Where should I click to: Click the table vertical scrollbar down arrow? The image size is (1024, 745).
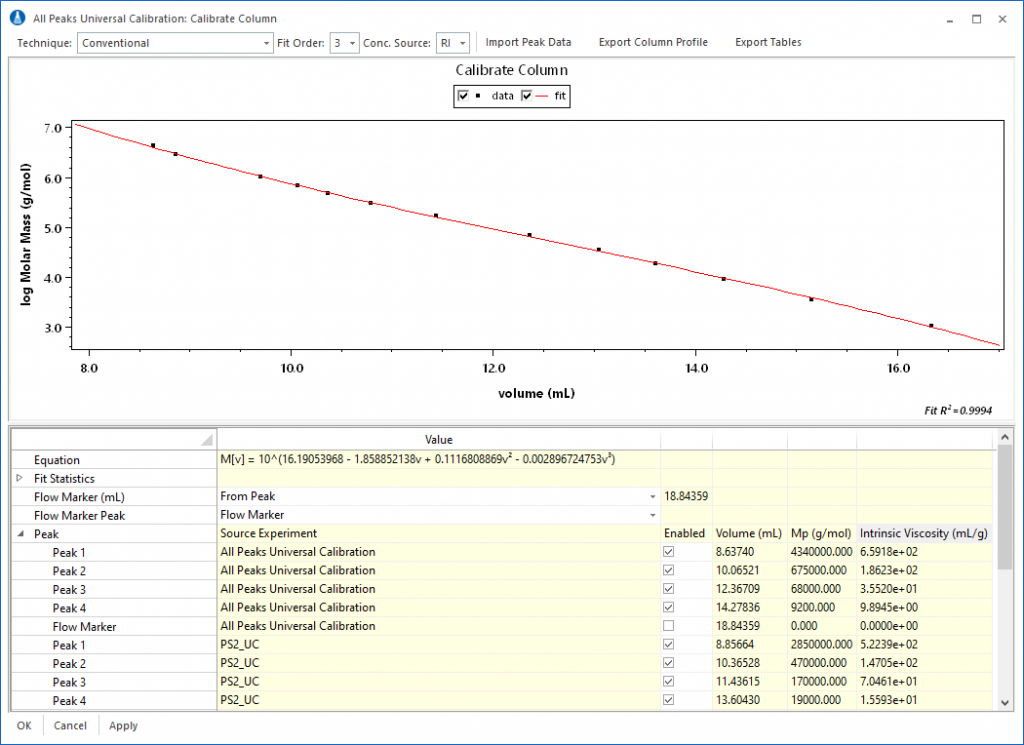point(1005,702)
